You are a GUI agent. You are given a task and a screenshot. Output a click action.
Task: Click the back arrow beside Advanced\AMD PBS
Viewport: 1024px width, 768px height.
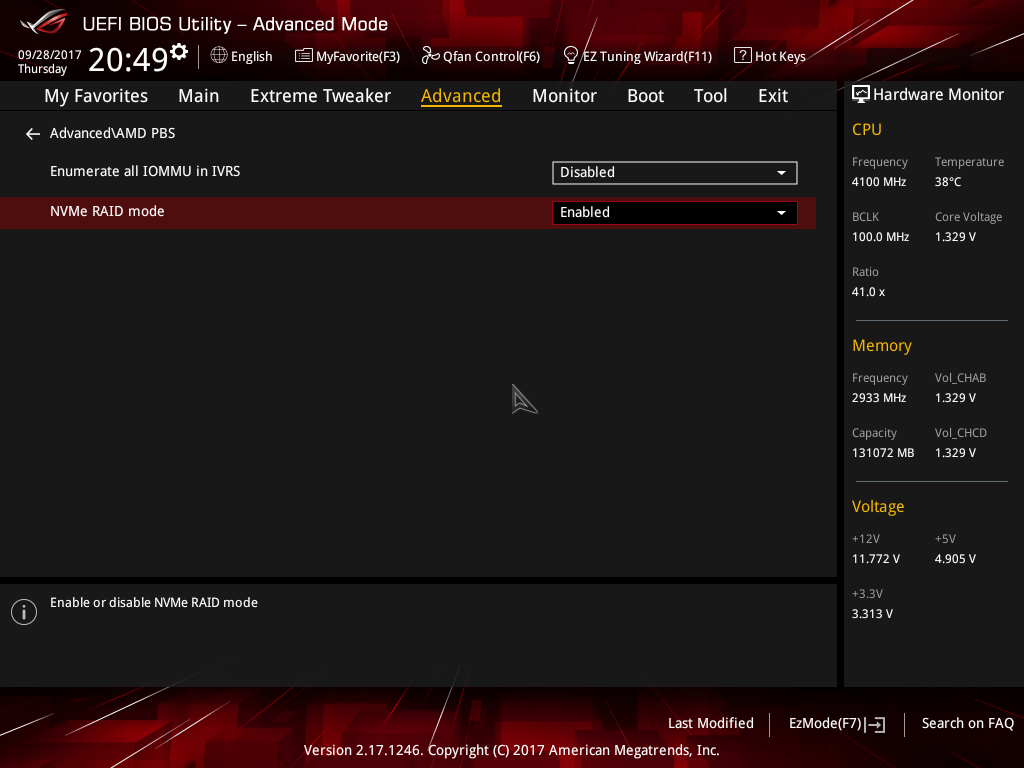(33, 134)
